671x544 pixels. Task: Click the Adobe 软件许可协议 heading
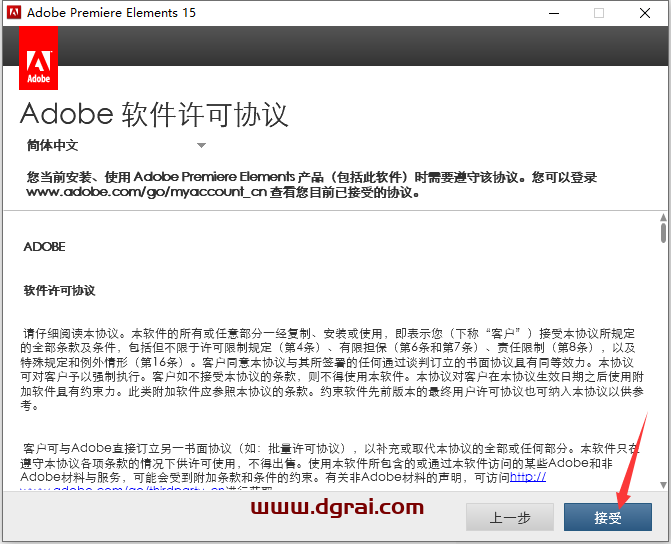click(154, 114)
